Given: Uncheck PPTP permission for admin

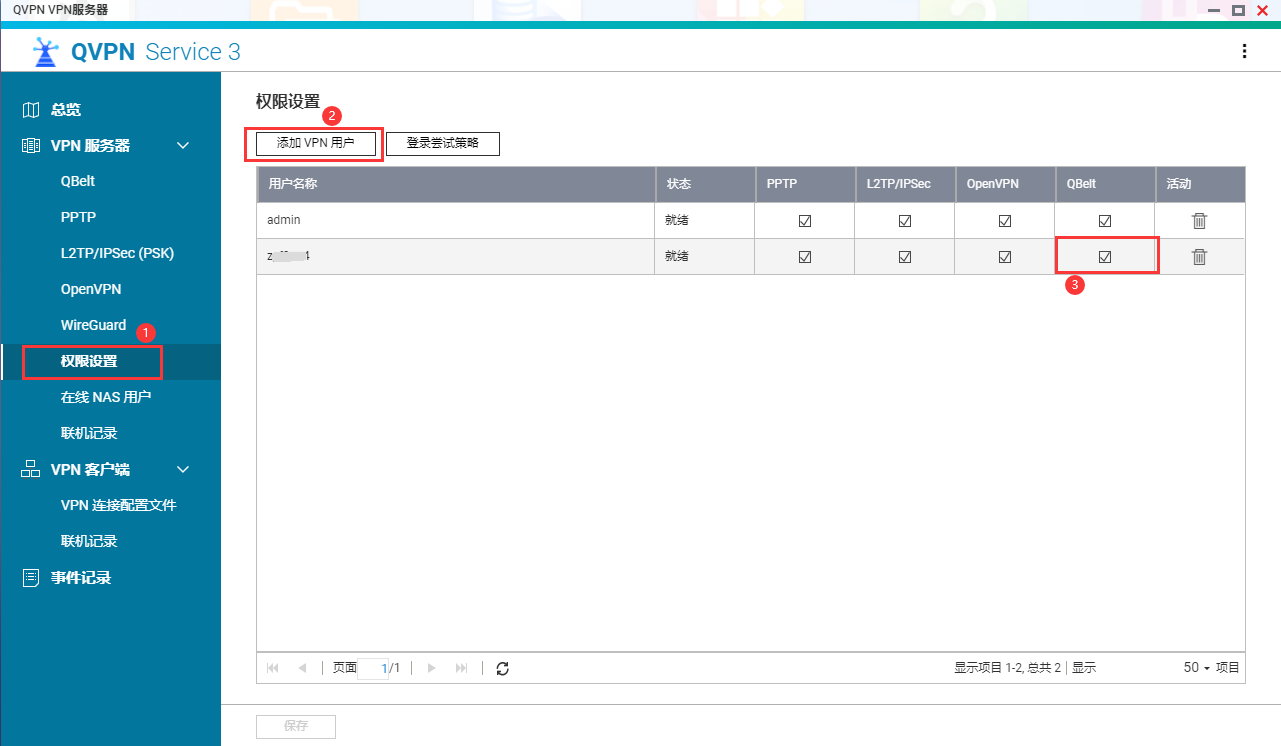Looking at the screenshot, I should point(804,221).
